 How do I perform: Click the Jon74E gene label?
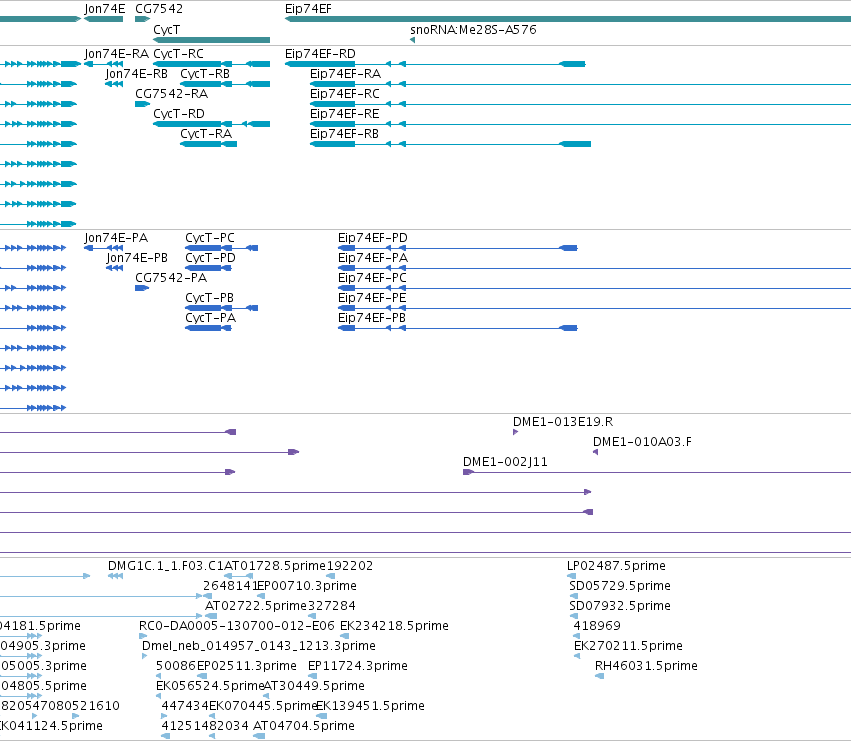pyautogui.click(x=105, y=9)
